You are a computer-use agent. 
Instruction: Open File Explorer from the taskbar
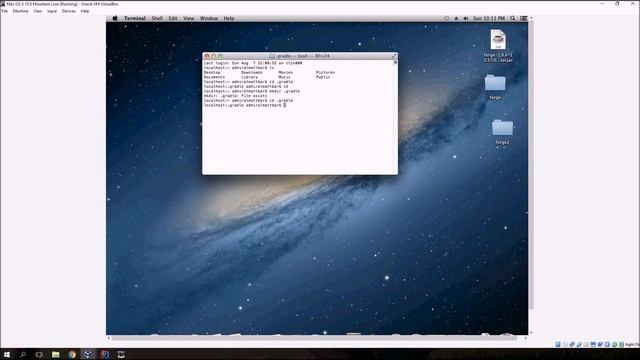pos(56,354)
